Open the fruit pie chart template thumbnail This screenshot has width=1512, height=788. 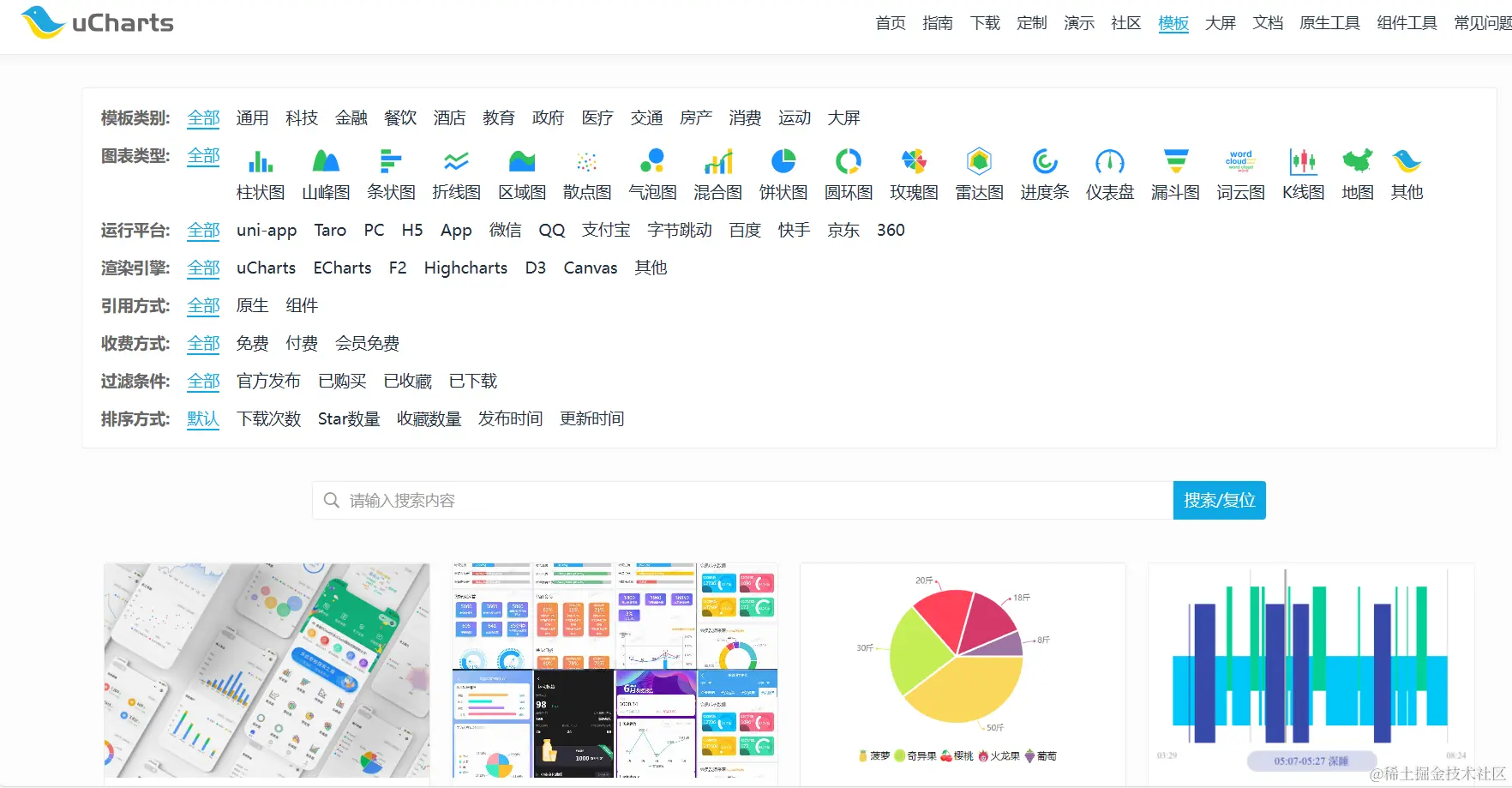click(x=963, y=671)
